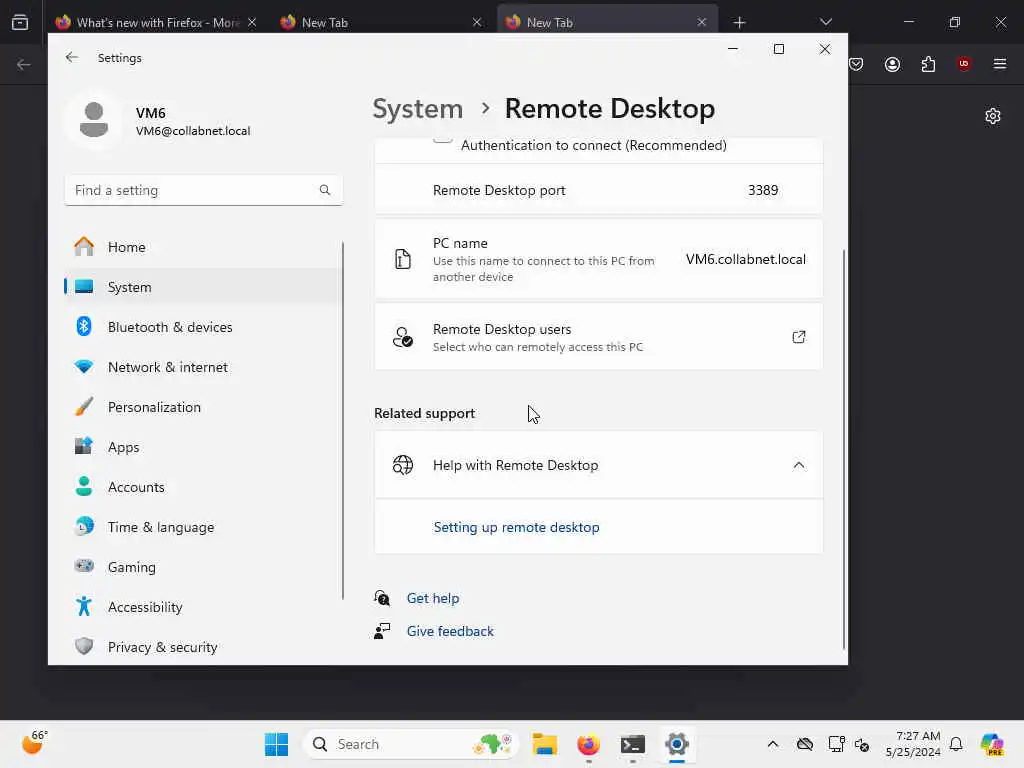1024x768 pixels.
Task: Open Personalization settings
Action: 203,407
